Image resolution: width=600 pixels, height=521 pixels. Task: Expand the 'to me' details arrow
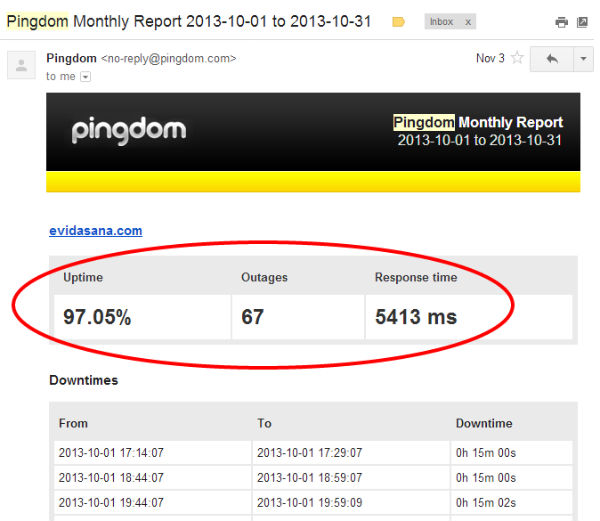tap(85, 77)
